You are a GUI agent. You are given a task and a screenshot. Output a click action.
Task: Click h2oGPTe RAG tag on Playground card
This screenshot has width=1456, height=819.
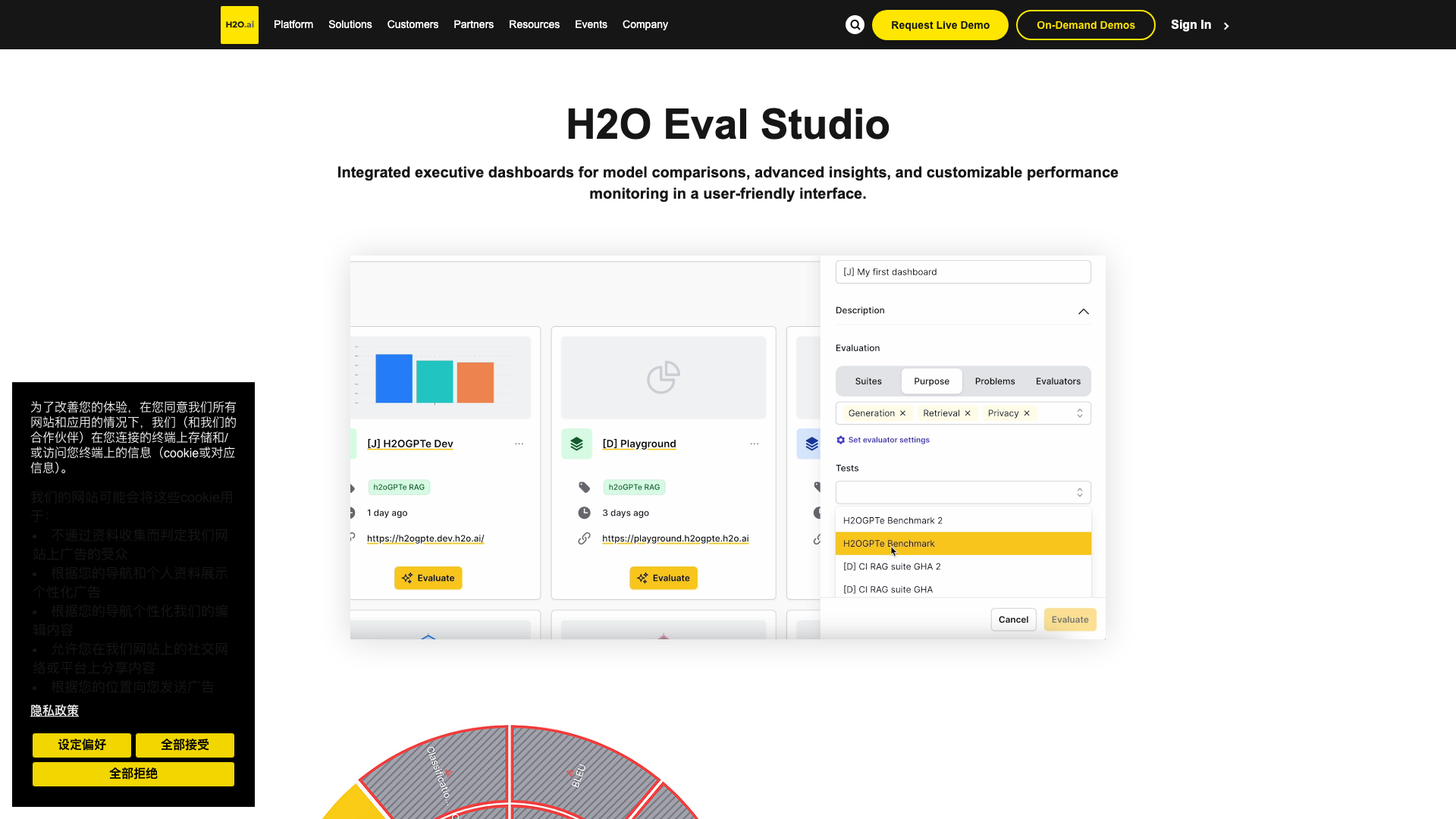pos(634,487)
